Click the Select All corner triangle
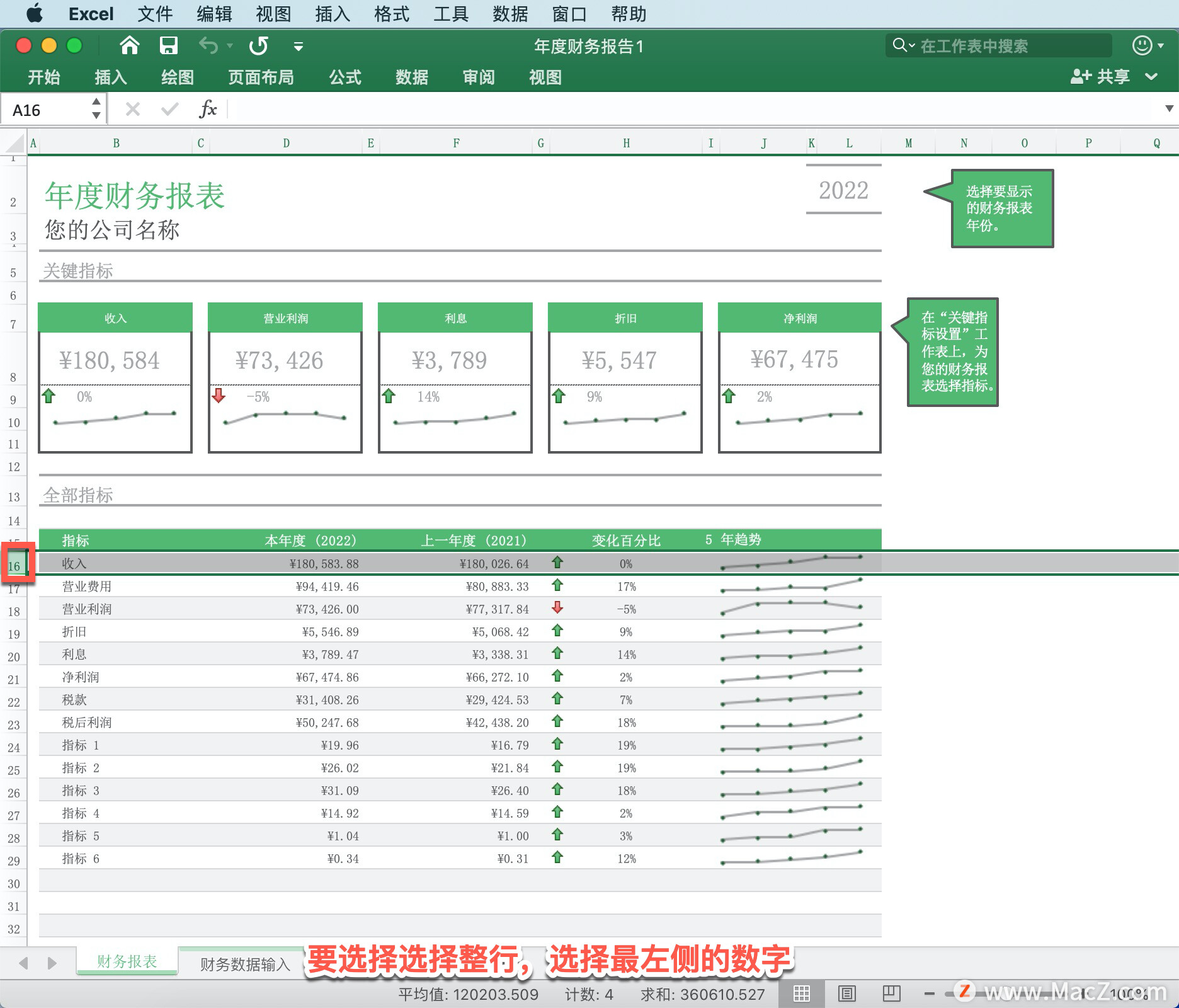This screenshot has width=1179, height=1008. click(x=14, y=144)
